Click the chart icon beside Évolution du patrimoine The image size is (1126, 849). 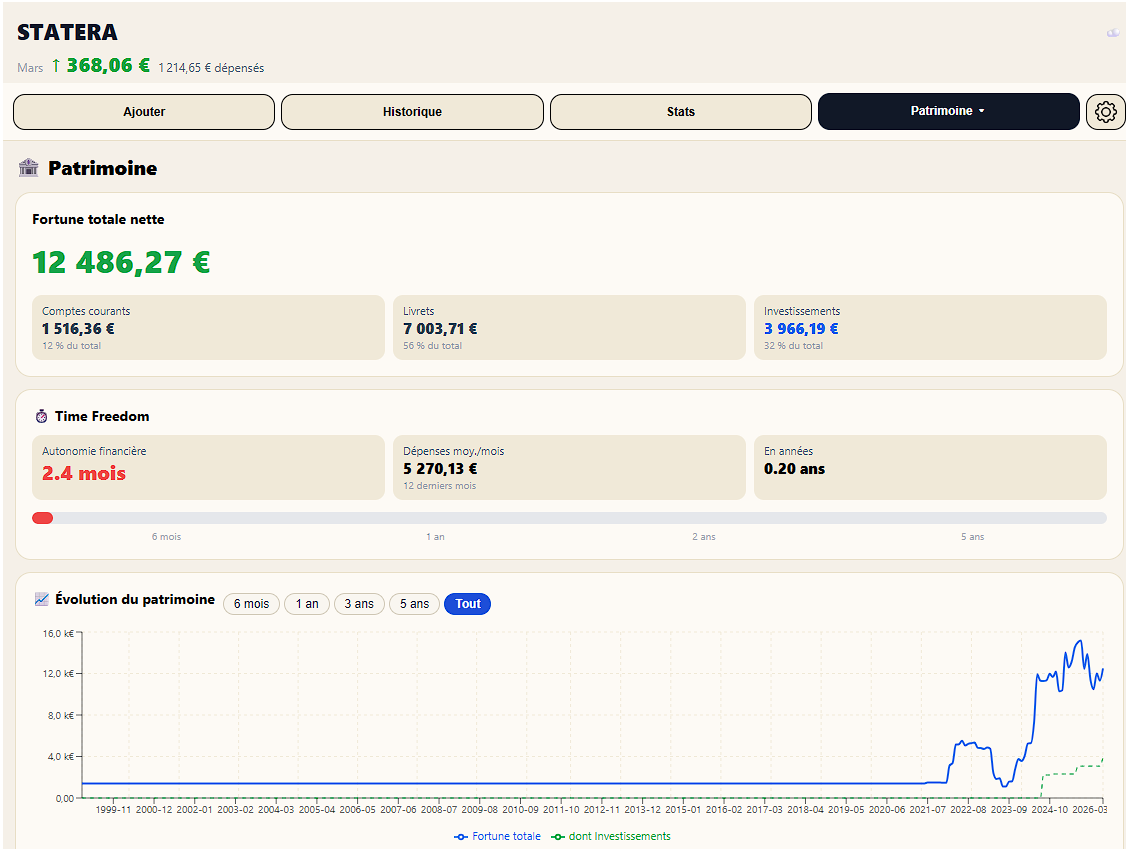coord(42,599)
